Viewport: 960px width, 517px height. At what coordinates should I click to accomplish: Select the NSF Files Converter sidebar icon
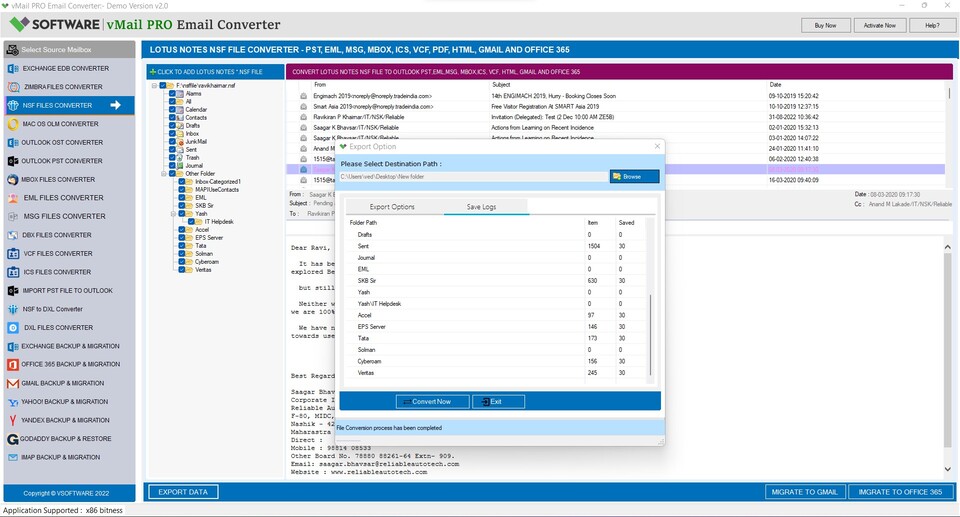click(13, 105)
